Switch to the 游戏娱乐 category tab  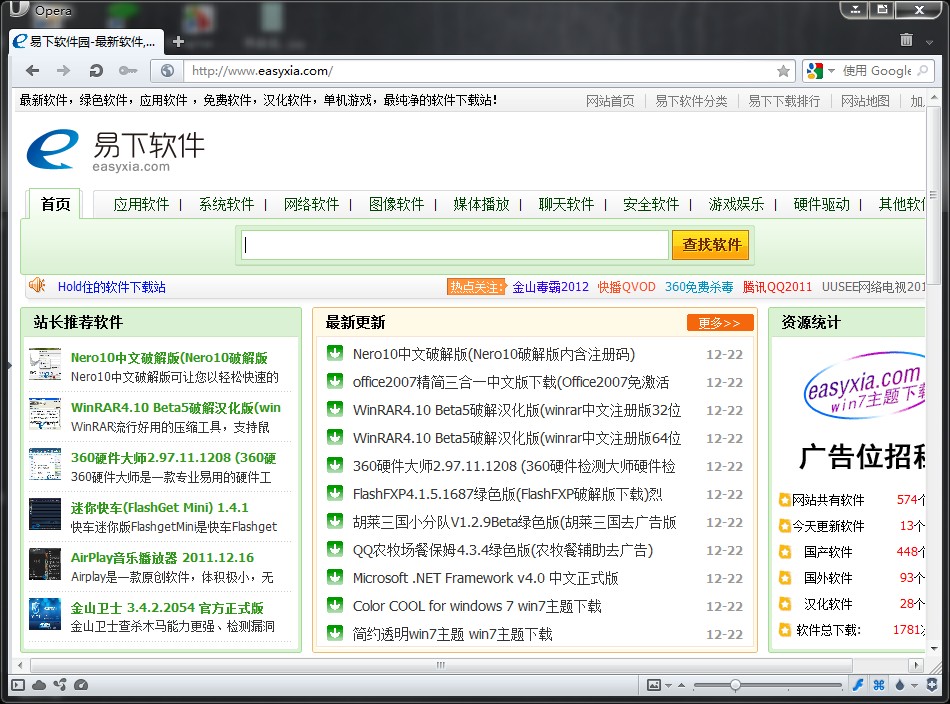pyautogui.click(x=736, y=204)
